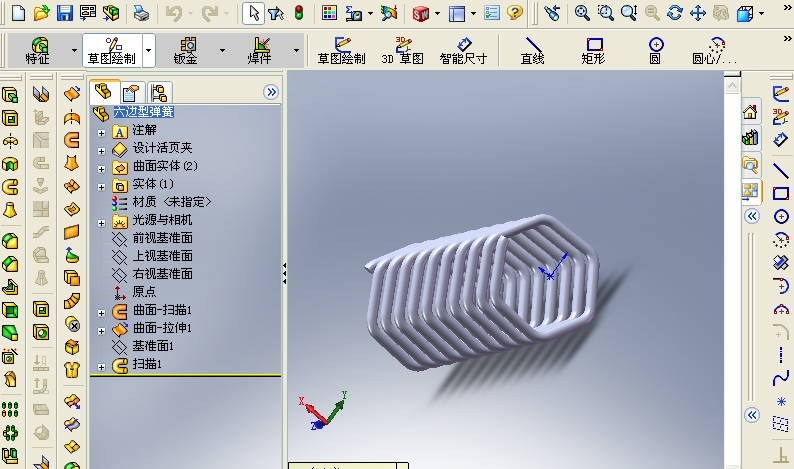Image resolution: width=794 pixels, height=469 pixels.
Task: Click the Zoom to Area magnifier
Action: (x=605, y=13)
